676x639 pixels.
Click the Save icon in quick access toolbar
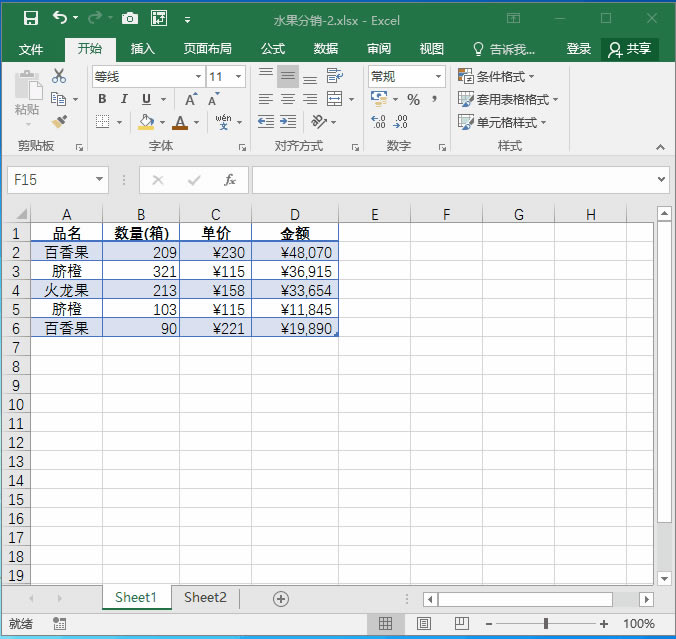point(30,18)
